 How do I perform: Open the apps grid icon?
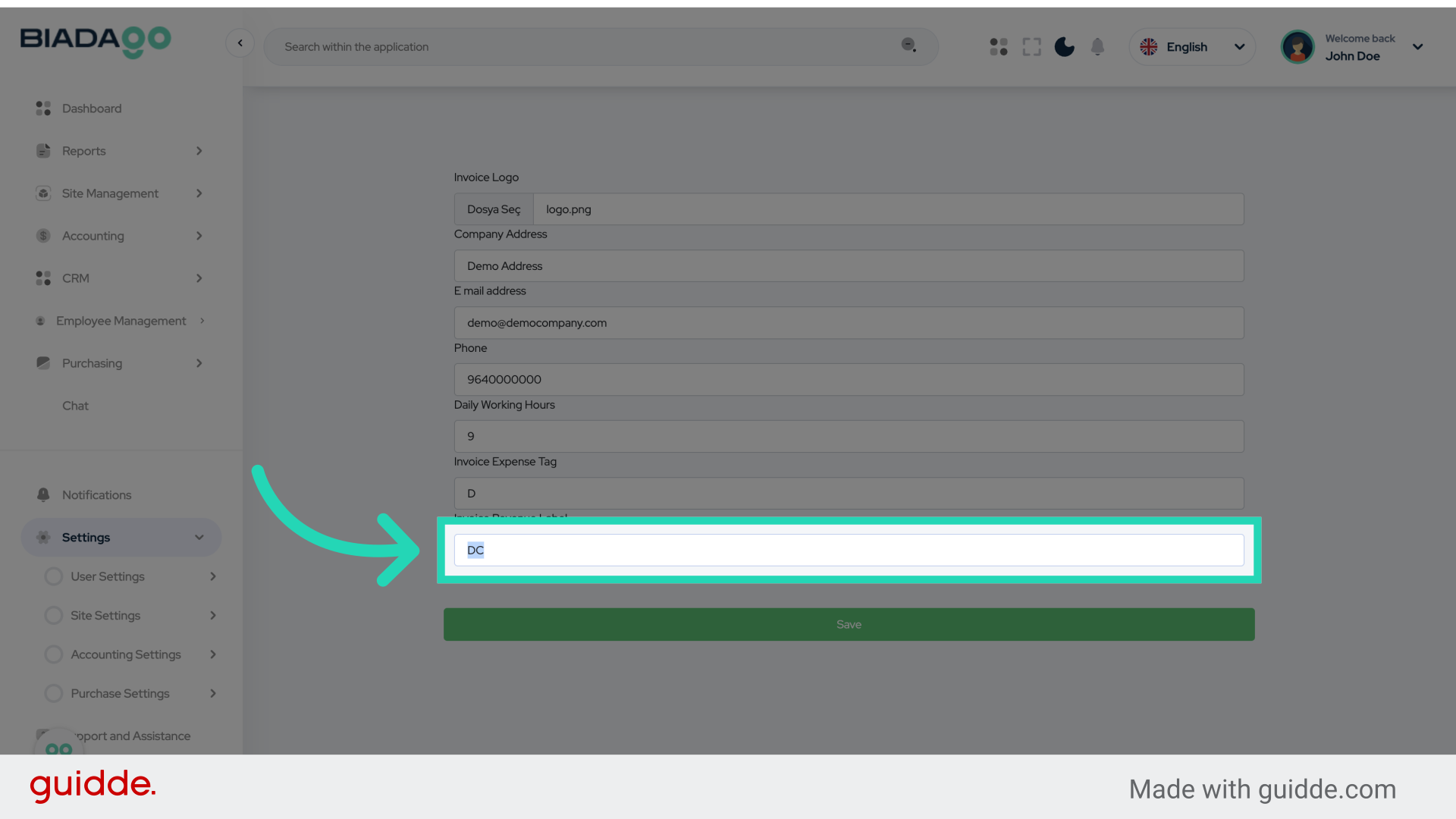point(999,47)
